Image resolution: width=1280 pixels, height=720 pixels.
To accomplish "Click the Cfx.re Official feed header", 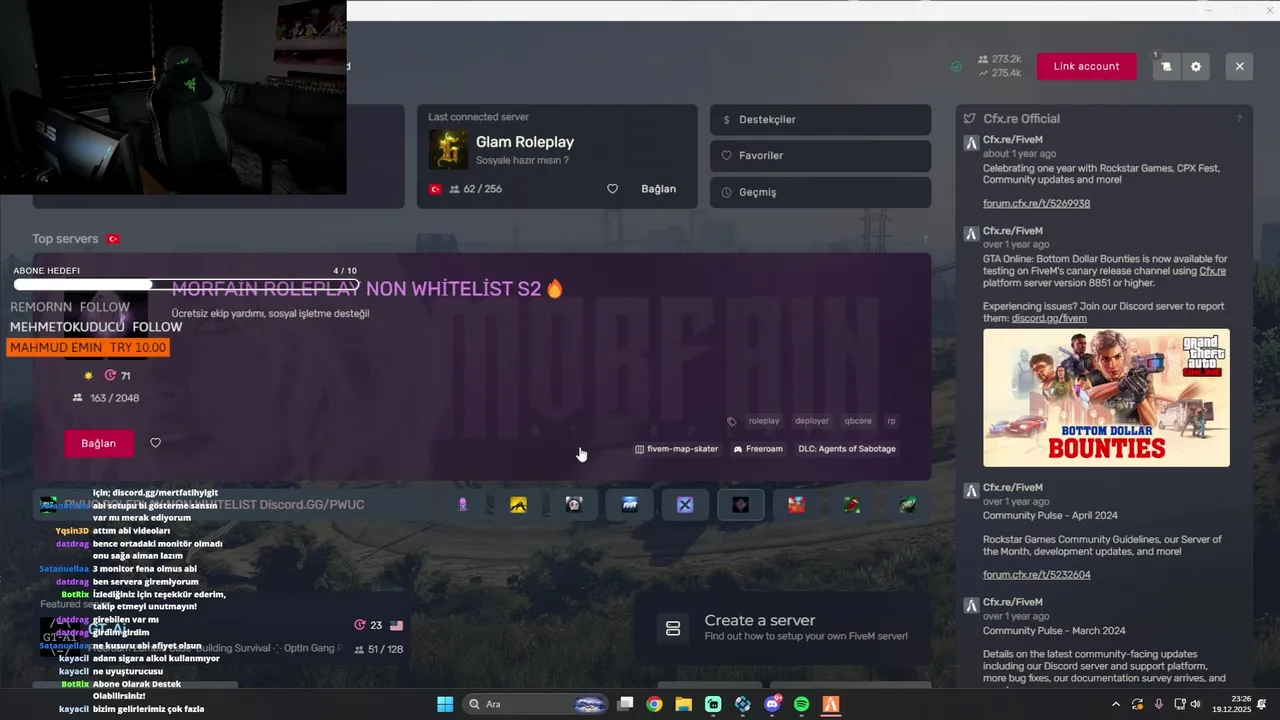I will 1021,118.
